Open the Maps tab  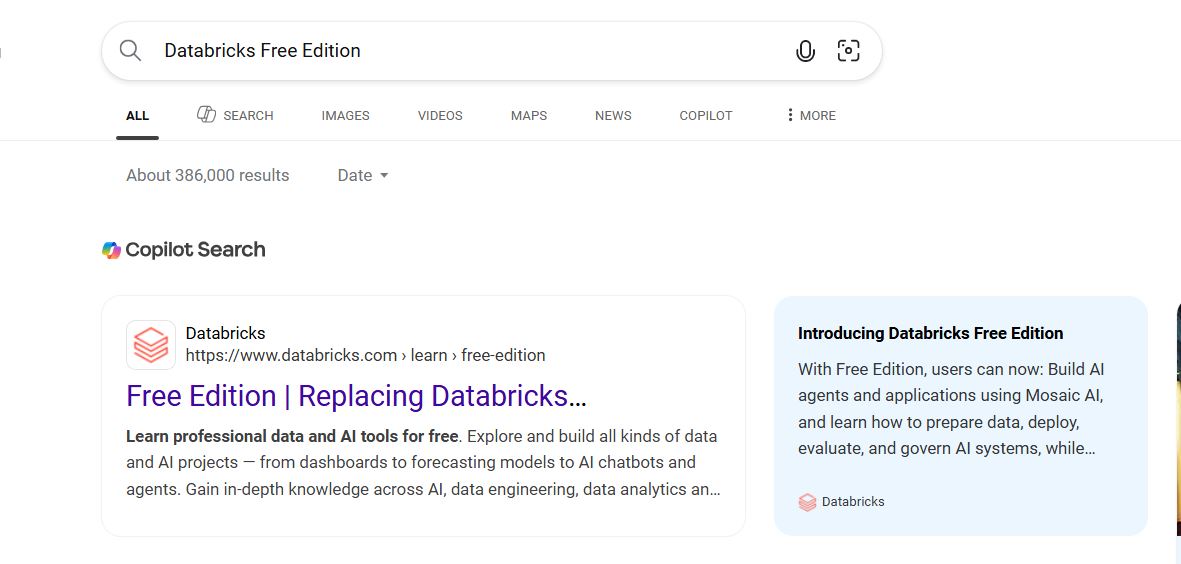(x=528, y=115)
